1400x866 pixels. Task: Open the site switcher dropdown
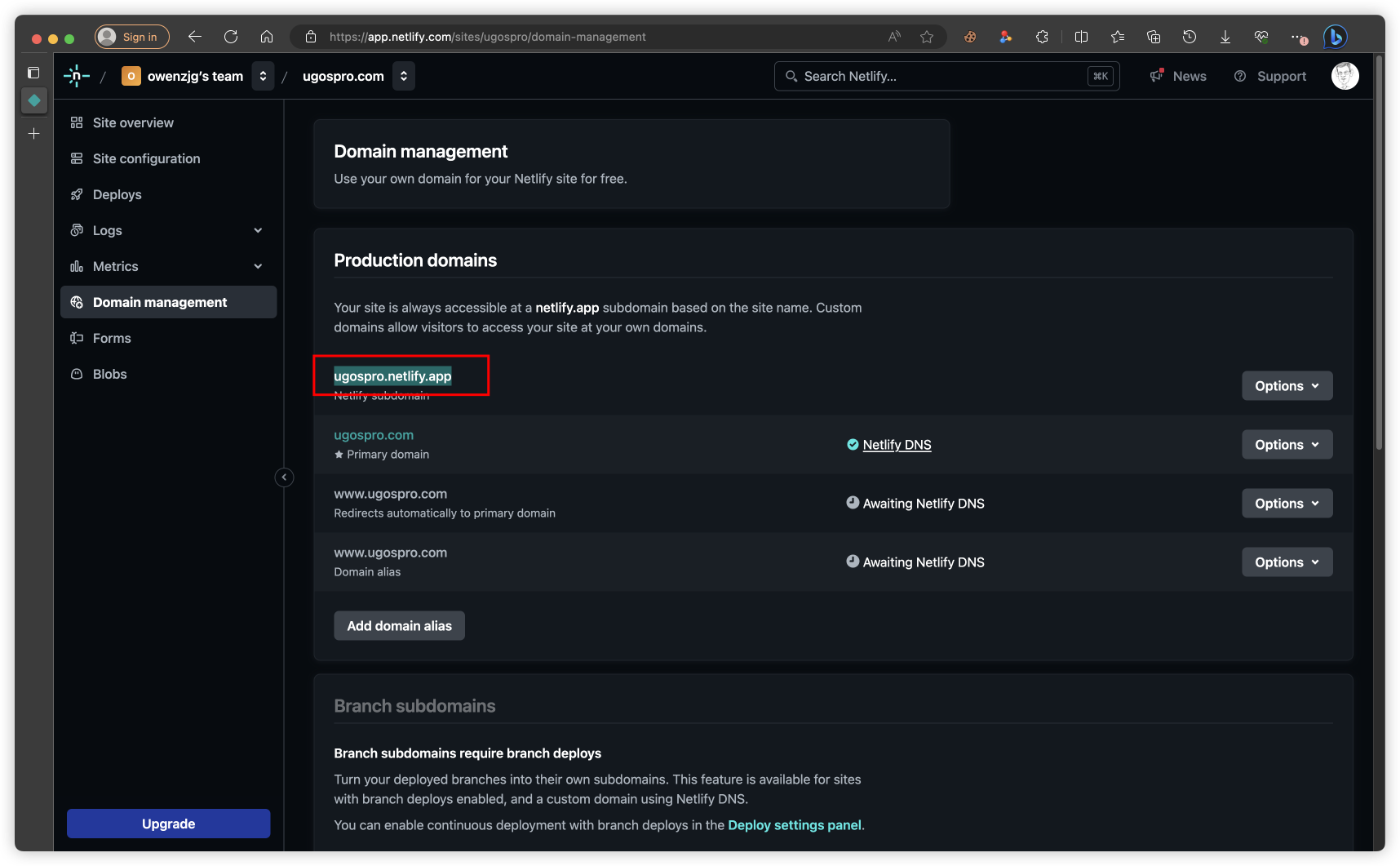[x=404, y=76]
